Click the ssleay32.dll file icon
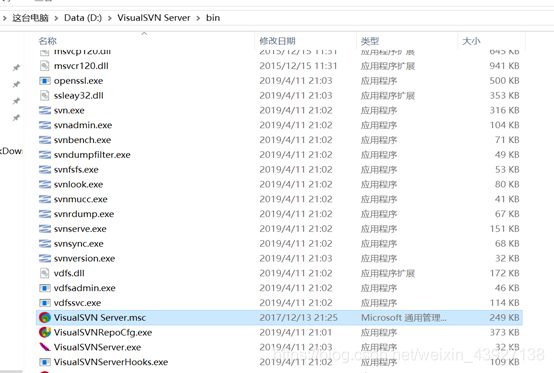The width and height of the screenshot is (554, 373). [x=45, y=95]
